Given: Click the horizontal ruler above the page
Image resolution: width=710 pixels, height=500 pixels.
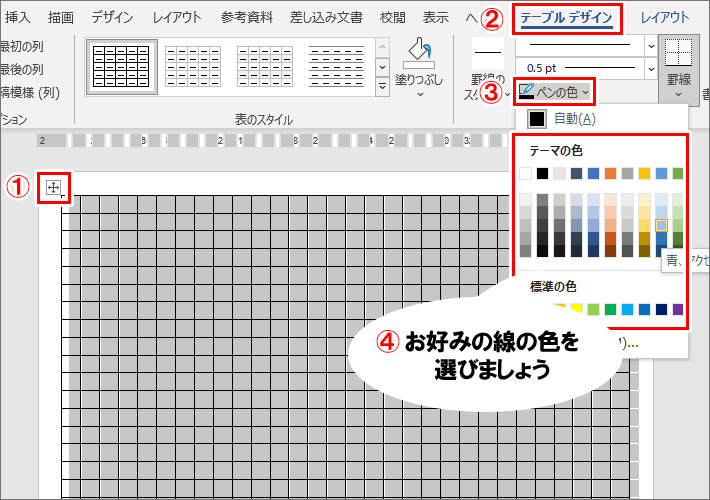Looking at the screenshot, I should pyautogui.click(x=273, y=140).
